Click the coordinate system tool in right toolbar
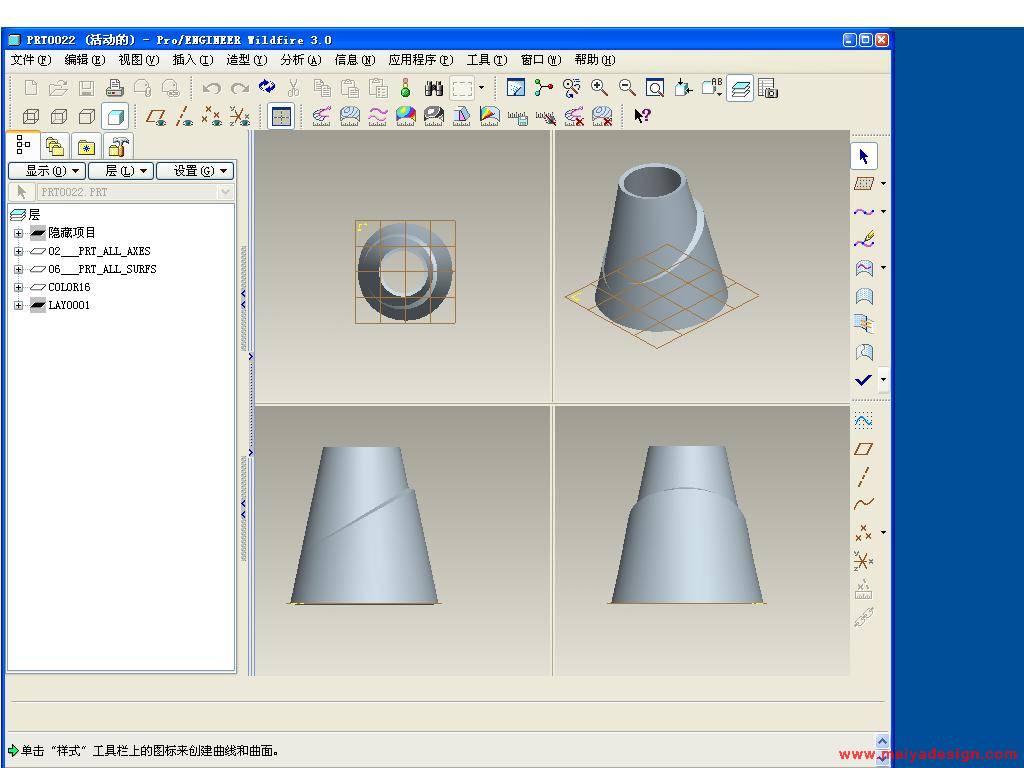1024x768 pixels. click(x=863, y=560)
